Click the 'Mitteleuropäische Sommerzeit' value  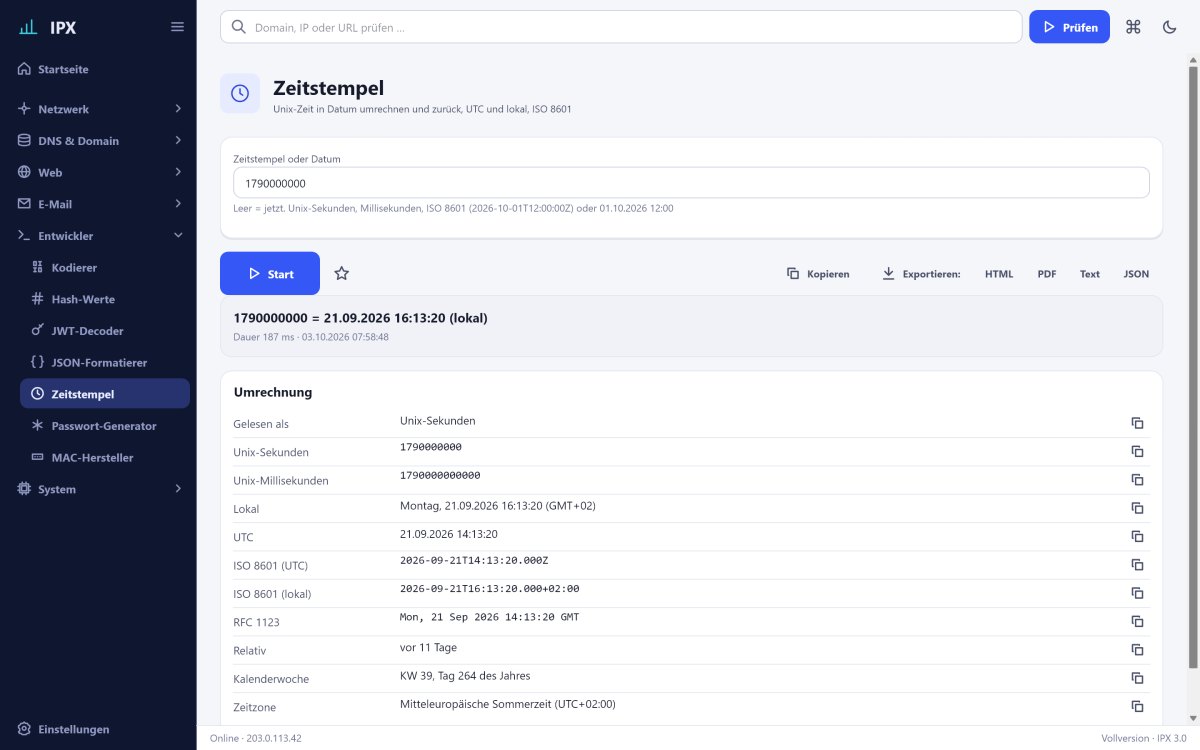click(x=508, y=704)
